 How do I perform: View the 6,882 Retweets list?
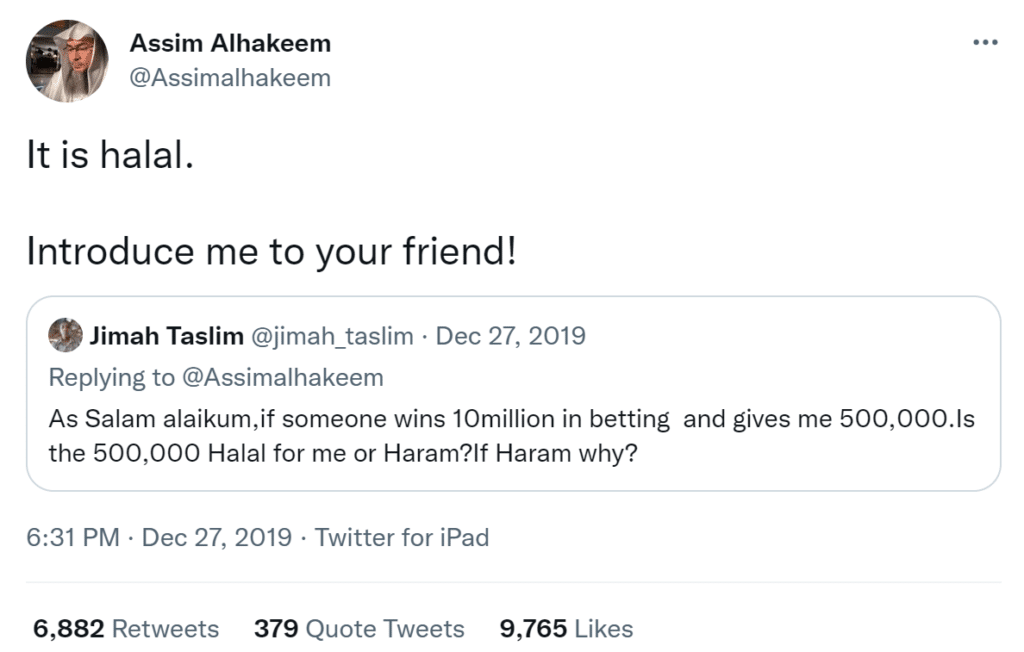click(126, 628)
